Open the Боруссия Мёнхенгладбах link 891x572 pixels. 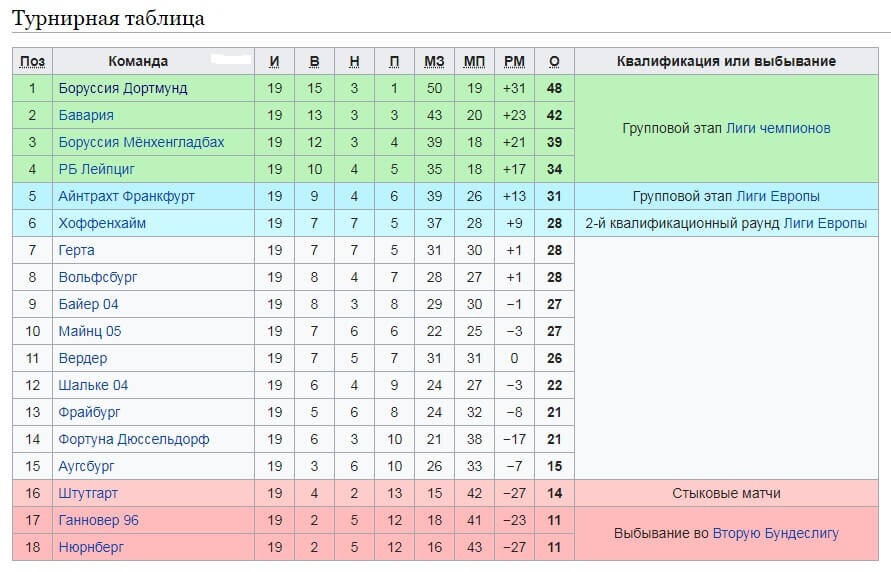click(x=141, y=143)
